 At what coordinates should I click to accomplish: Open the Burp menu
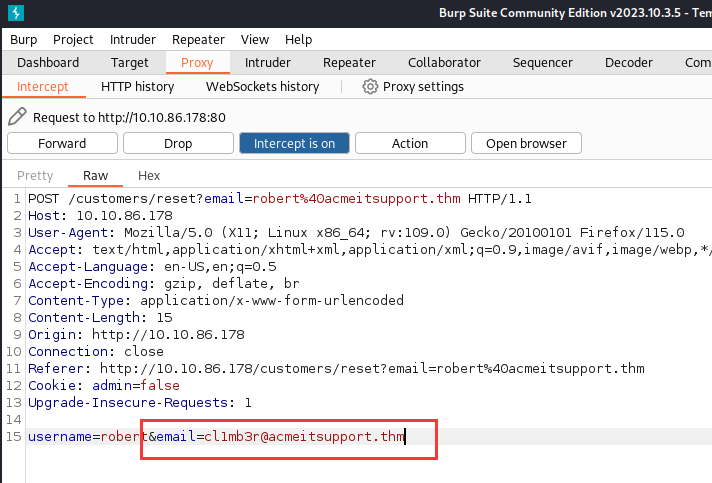coord(24,39)
